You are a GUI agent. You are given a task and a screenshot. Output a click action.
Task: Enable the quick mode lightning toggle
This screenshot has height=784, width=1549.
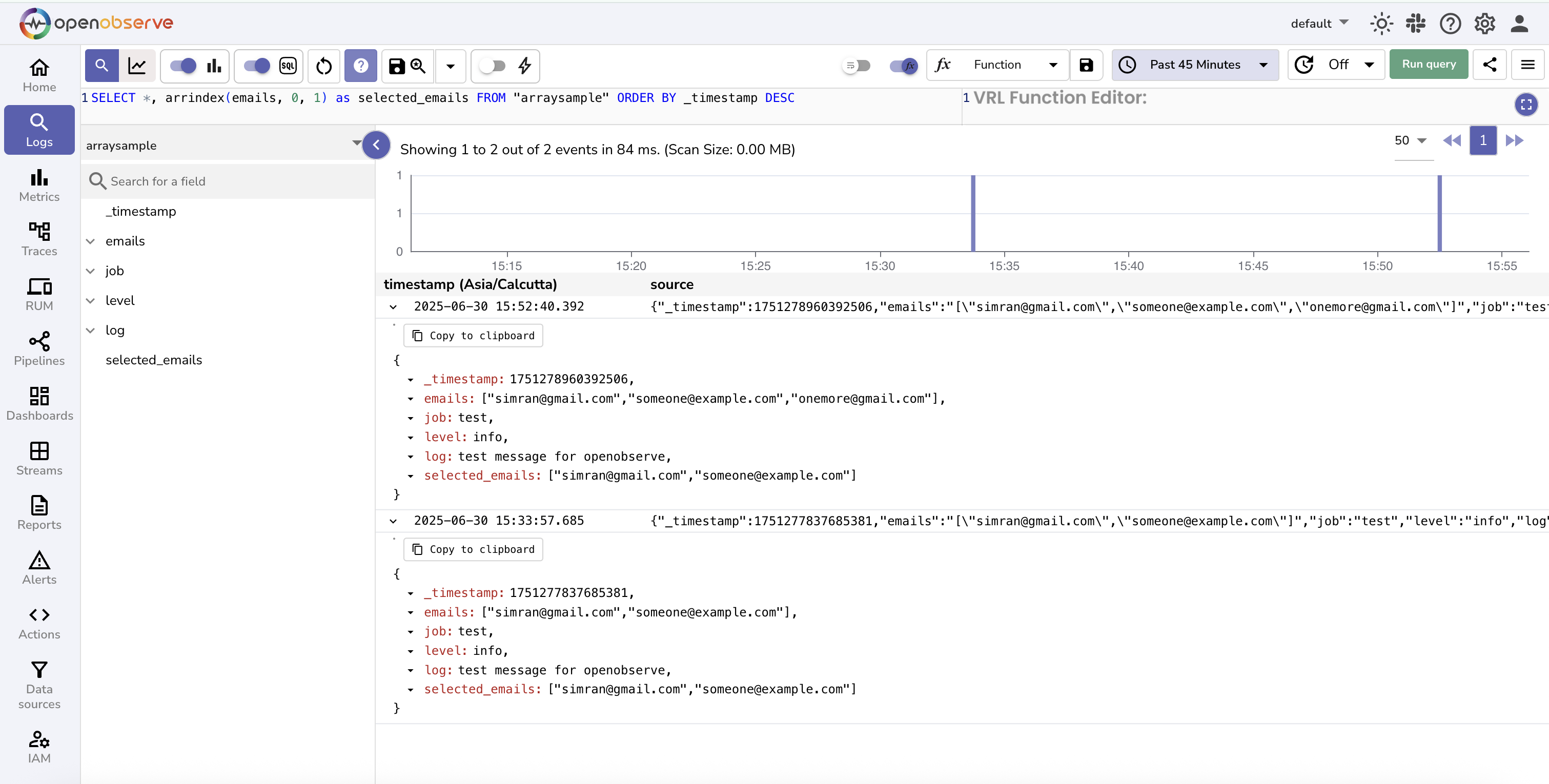(x=492, y=66)
